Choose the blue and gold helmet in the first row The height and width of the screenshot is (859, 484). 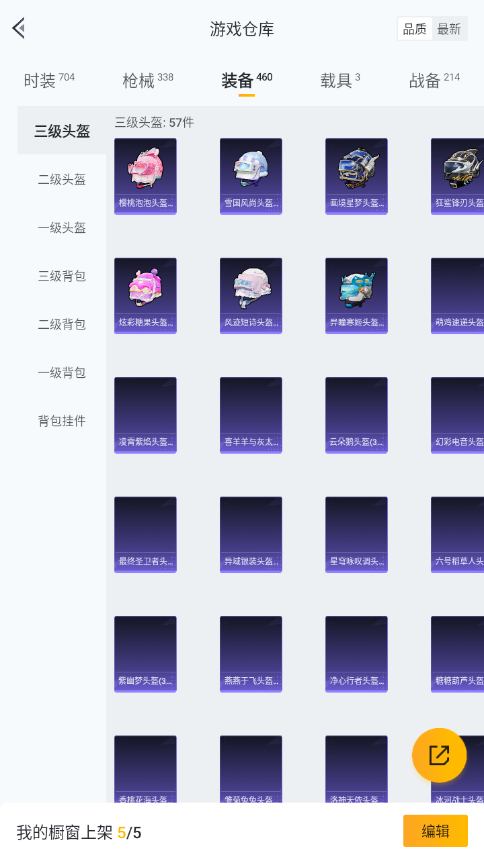click(356, 176)
